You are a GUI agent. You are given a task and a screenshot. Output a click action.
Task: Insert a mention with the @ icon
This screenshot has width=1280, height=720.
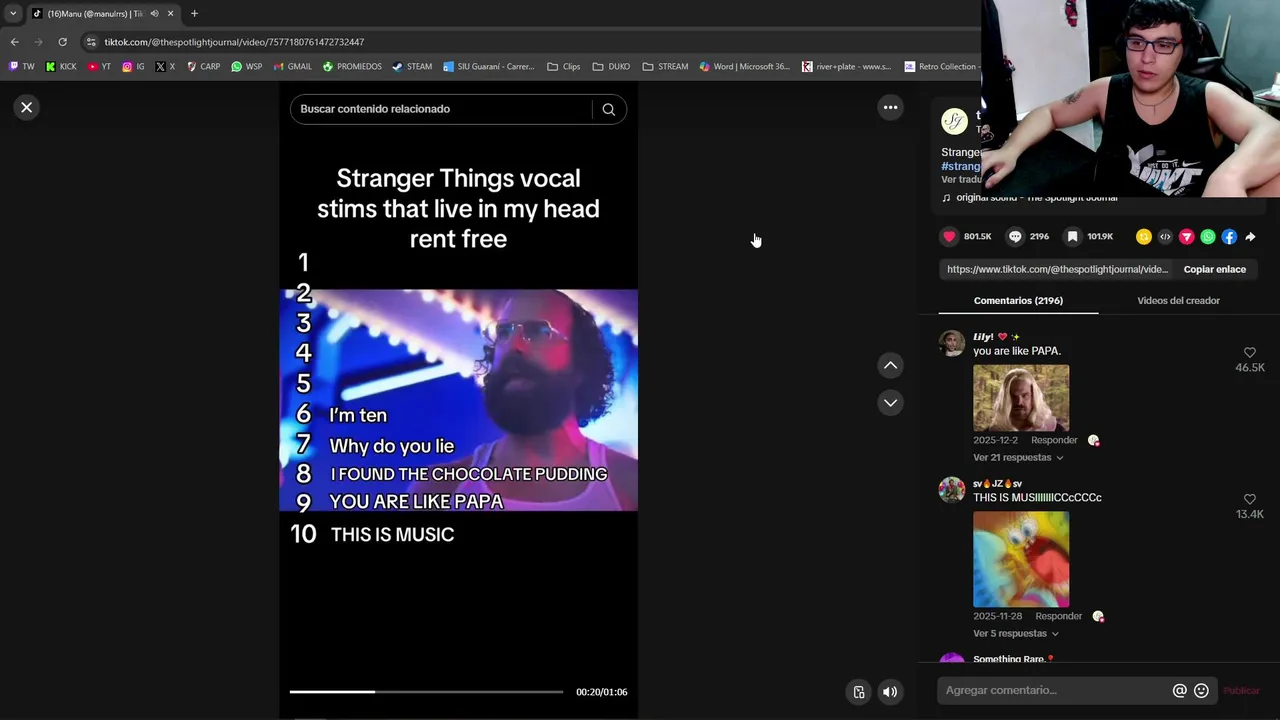(x=1180, y=690)
